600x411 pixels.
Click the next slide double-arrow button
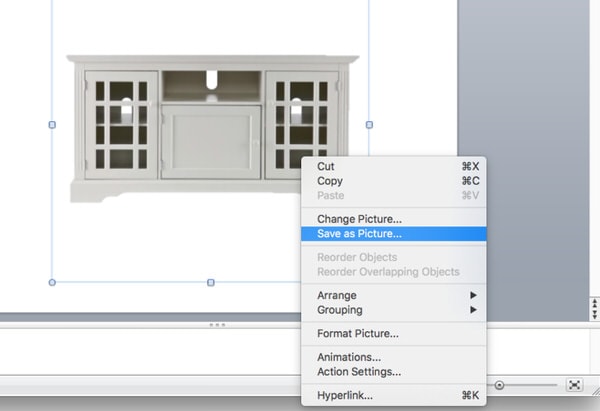[x=593, y=313]
